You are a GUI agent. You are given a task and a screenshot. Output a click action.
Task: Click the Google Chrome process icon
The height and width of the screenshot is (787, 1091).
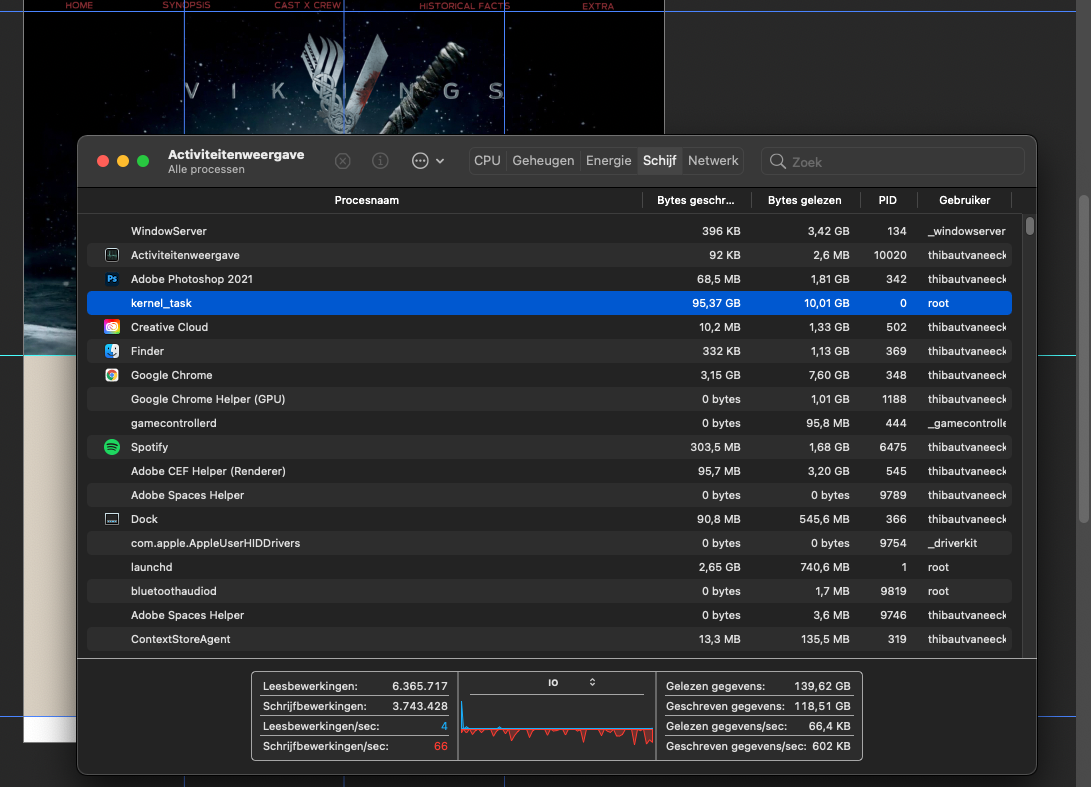[112, 375]
